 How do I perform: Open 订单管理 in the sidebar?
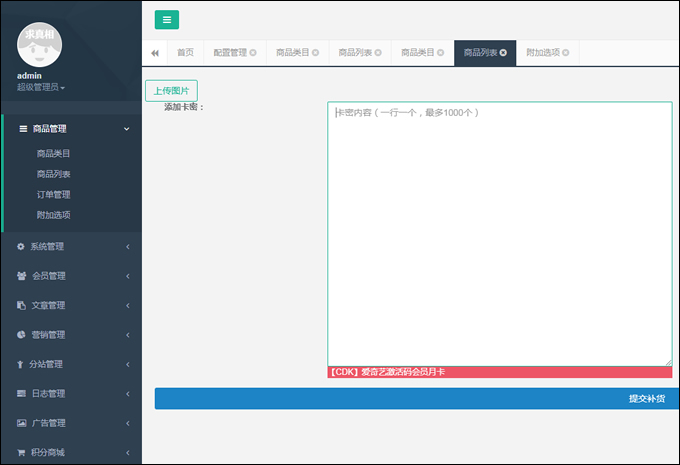coord(53,194)
